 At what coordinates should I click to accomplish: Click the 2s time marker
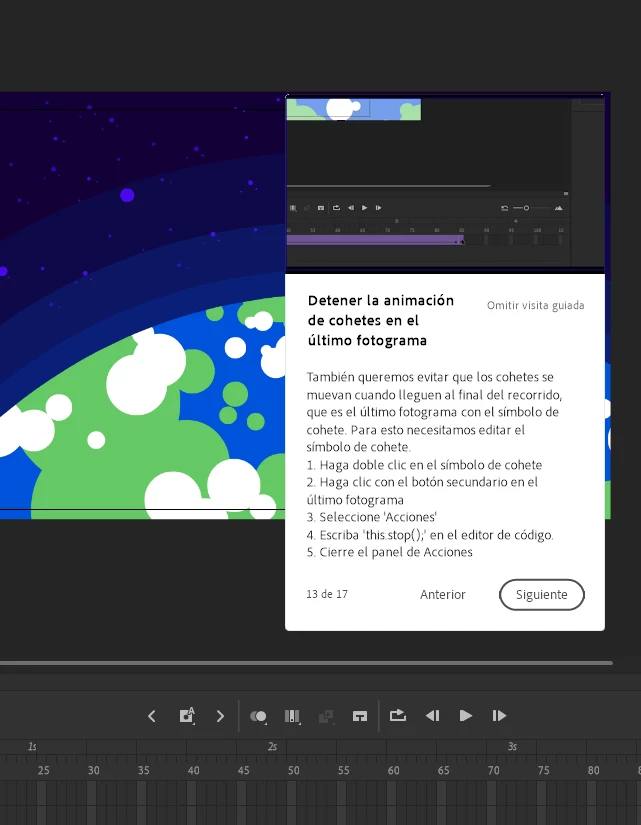(272, 747)
